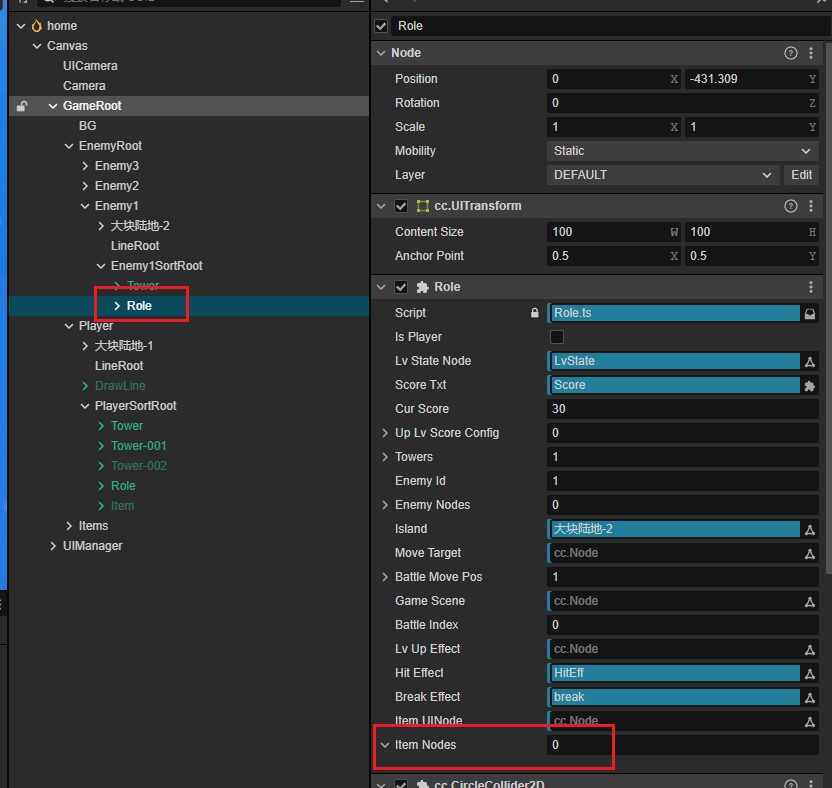Image resolution: width=832 pixels, height=788 pixels.
Task: Open the Role component options menu
Action: (811, 287)
